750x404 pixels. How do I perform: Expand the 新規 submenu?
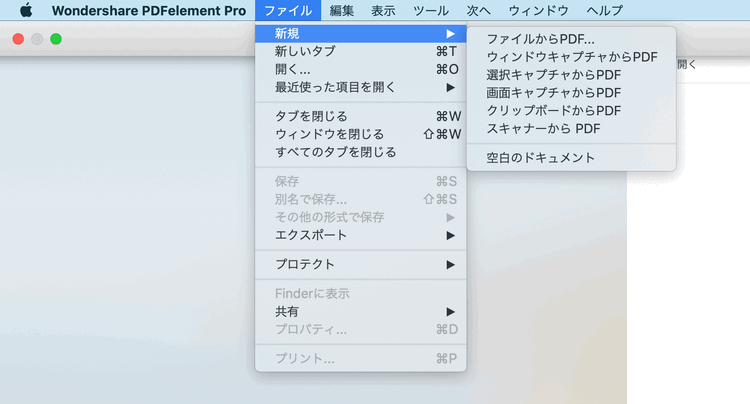(361, 33)
